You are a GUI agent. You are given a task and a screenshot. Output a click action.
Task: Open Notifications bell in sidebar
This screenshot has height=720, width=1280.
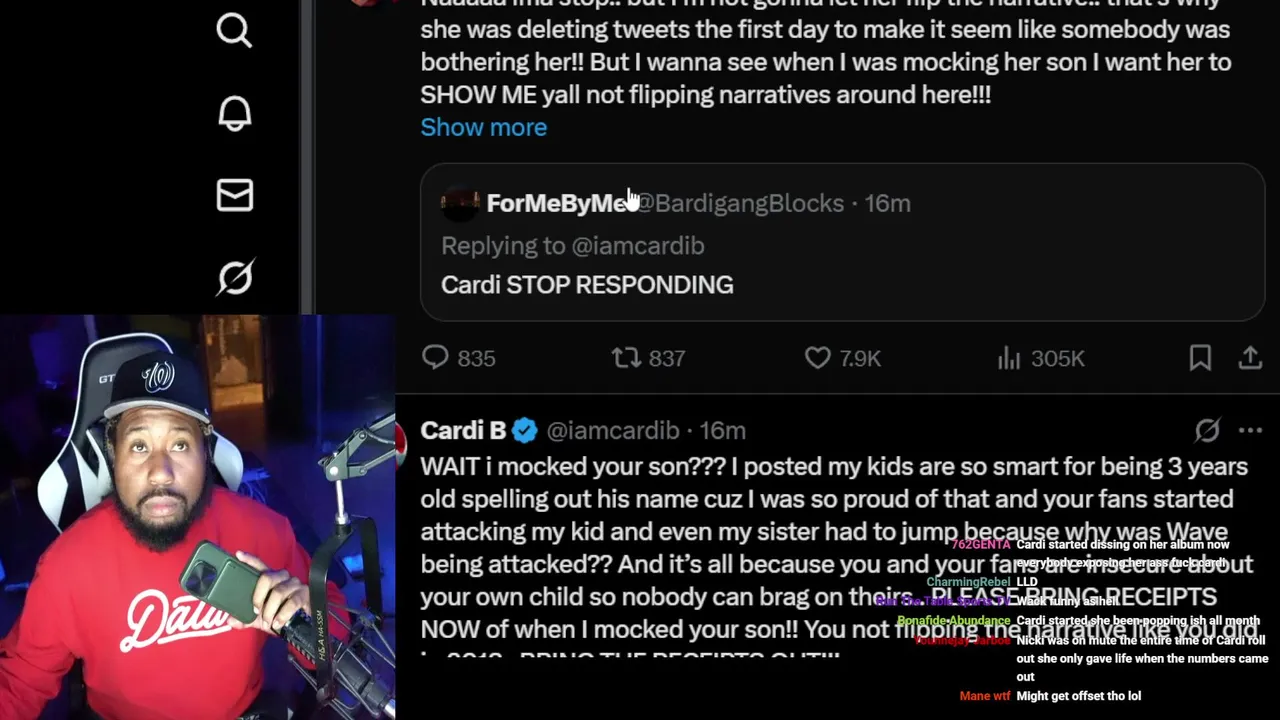(x=234, y=113)
